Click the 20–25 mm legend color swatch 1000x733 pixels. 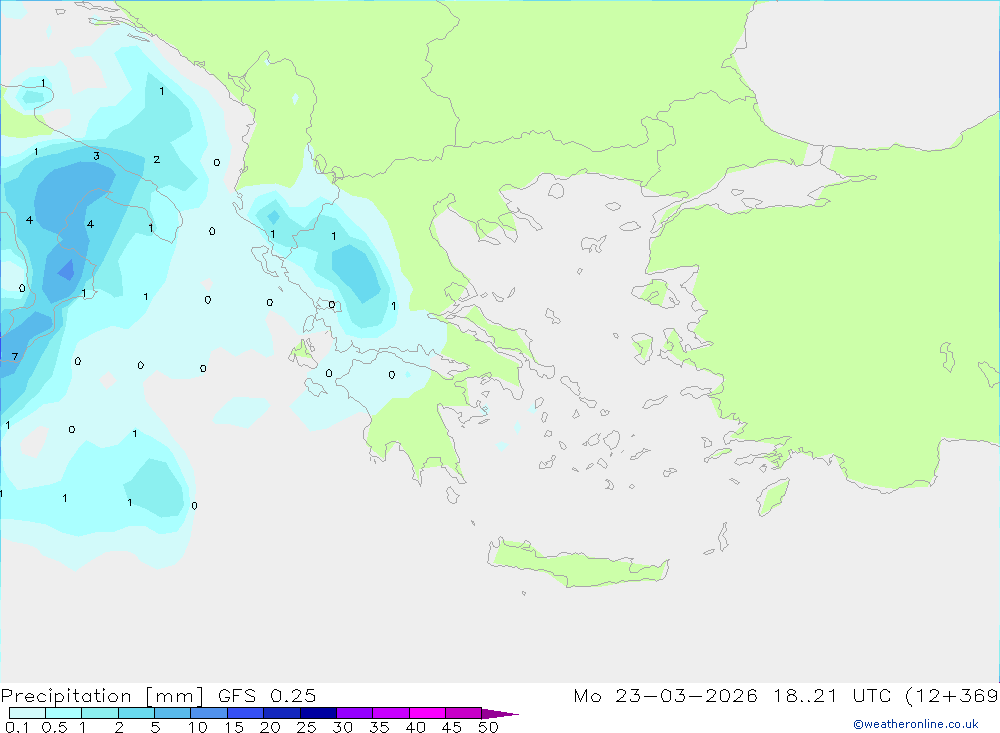click(282, 713)
